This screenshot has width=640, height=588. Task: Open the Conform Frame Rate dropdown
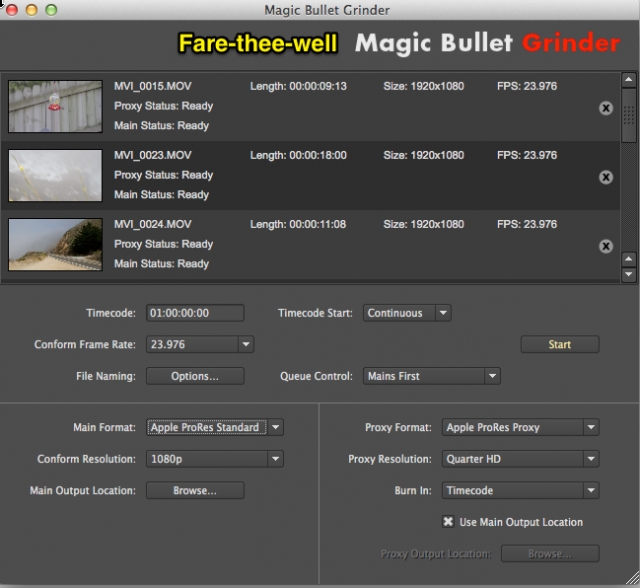pos(200,344)
